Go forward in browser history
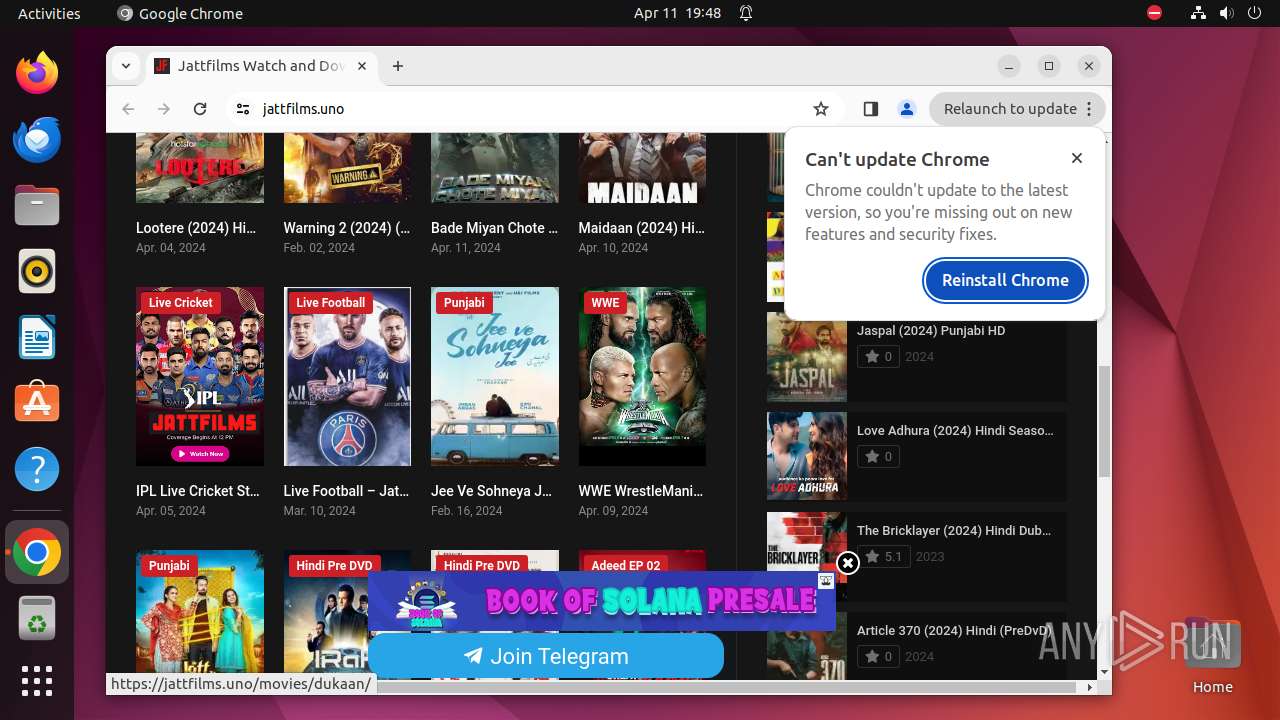Image resolution: width=1280 pixels, height=720 pixels. [x=164, y=109]
